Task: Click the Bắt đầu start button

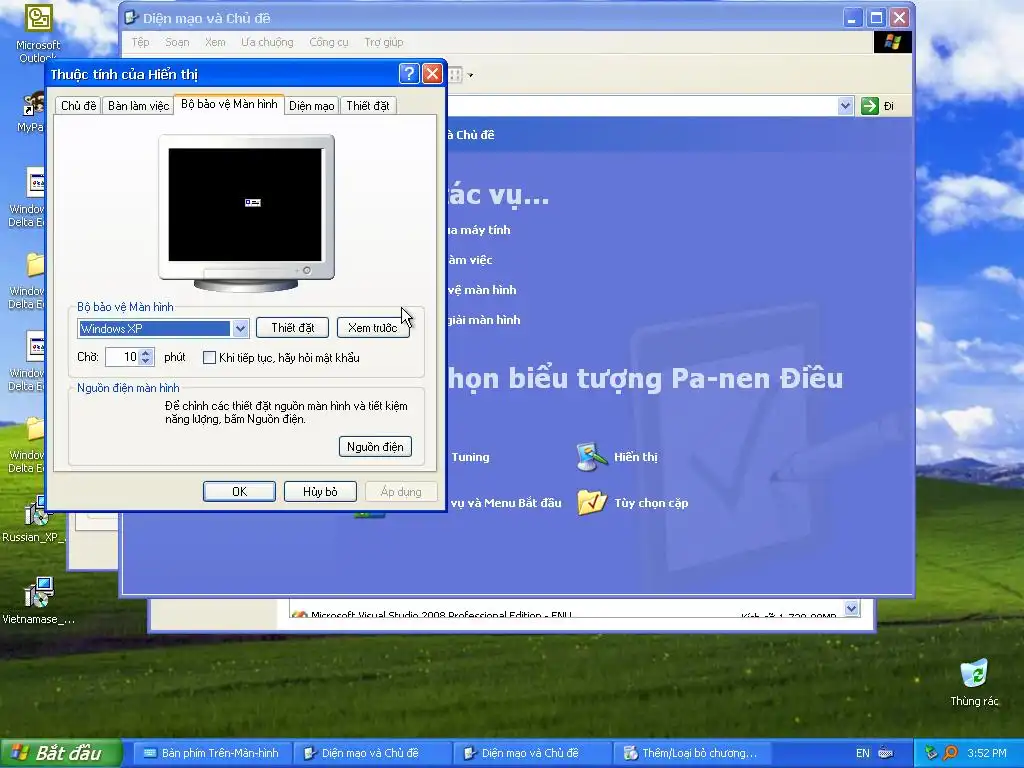Action: coord(61,753)
